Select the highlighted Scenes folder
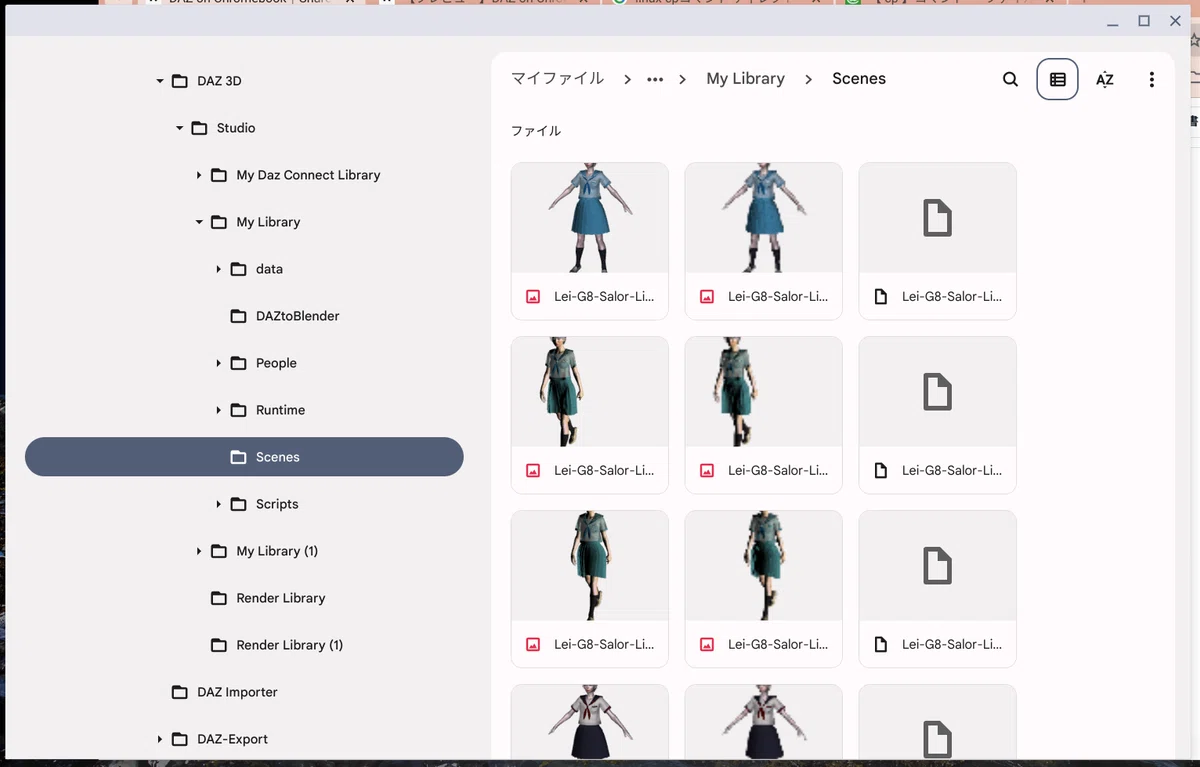Viewport: 1200px width, 767px height. pos(244,457)
